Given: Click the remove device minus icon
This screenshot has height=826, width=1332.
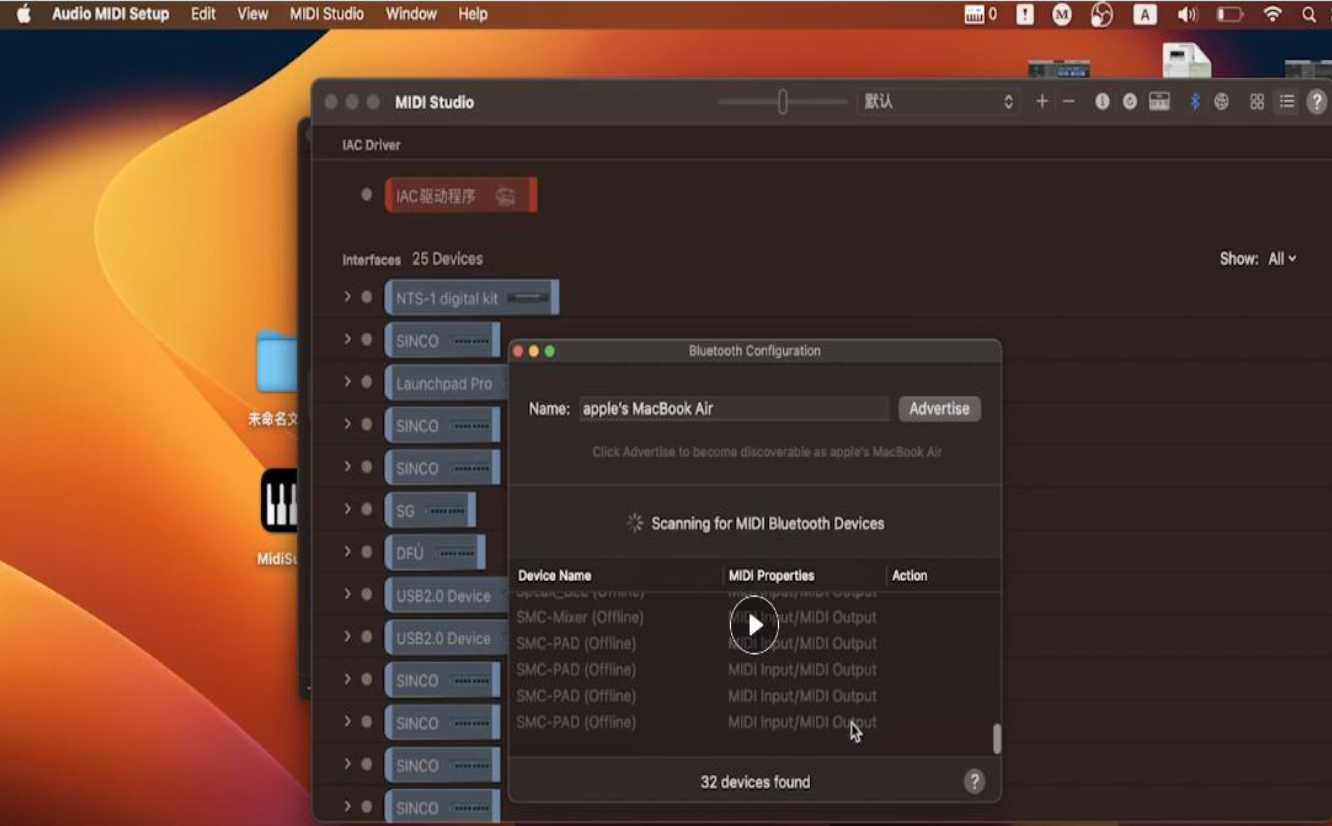Looking at the screenshot, I should click(x=1069, y=101).
